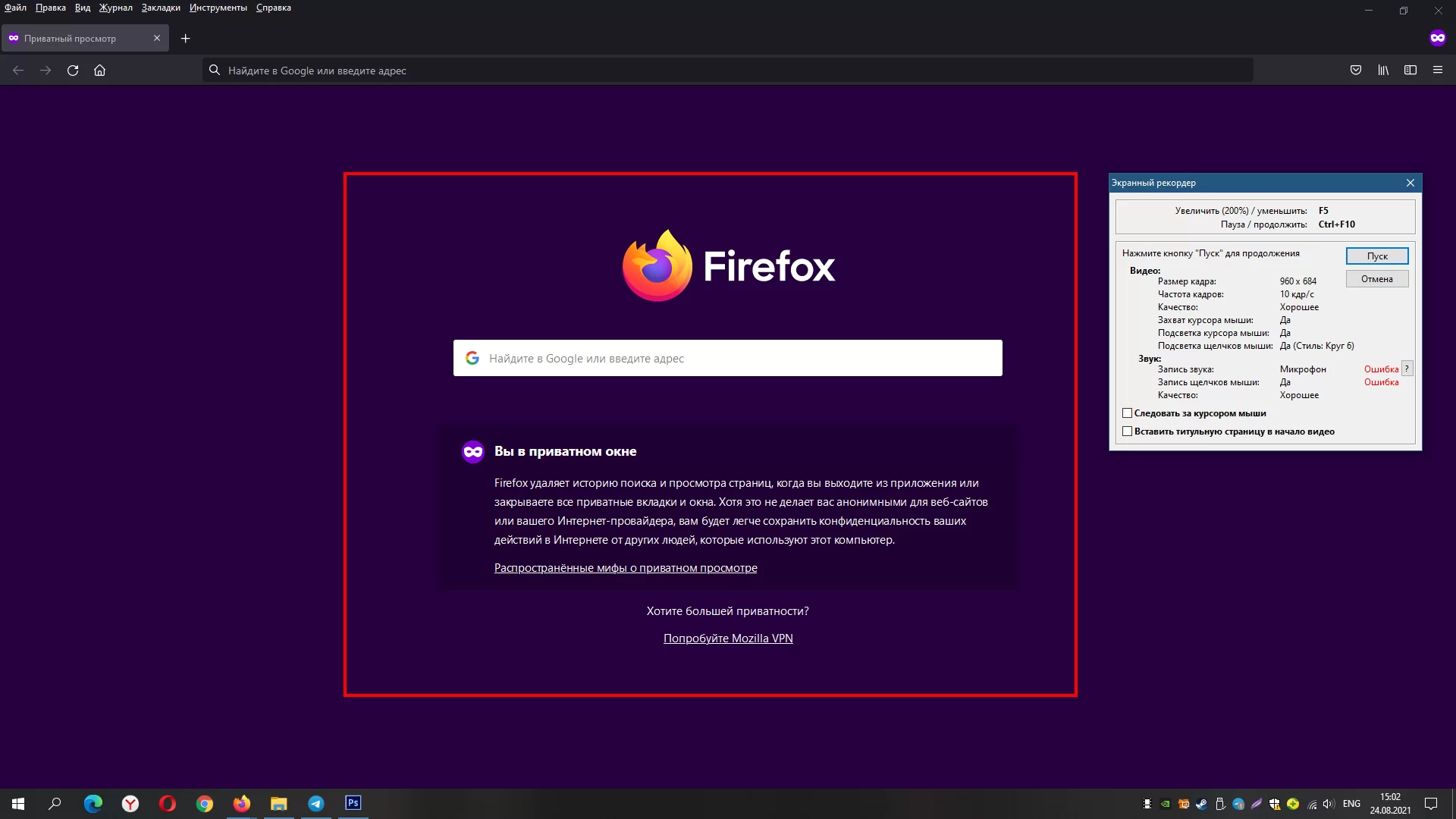
Task: Close the Приватный просмотр tab
Action: pos(157,38)
